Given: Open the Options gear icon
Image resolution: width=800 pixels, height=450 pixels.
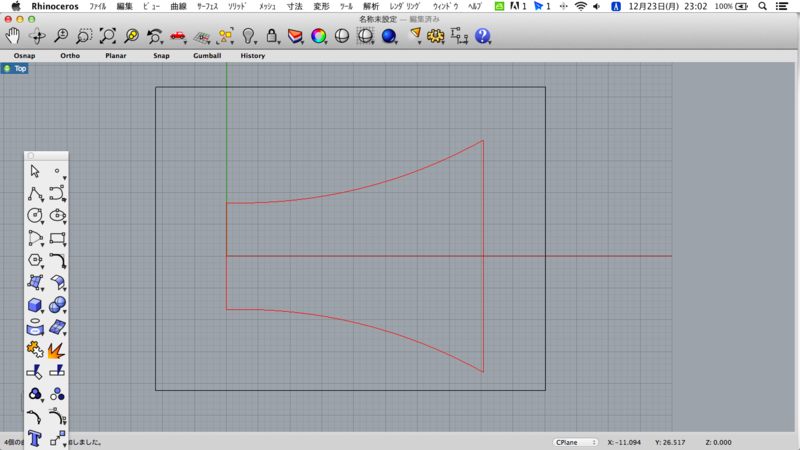Looking at the screenshot, I should pos(435,36).
